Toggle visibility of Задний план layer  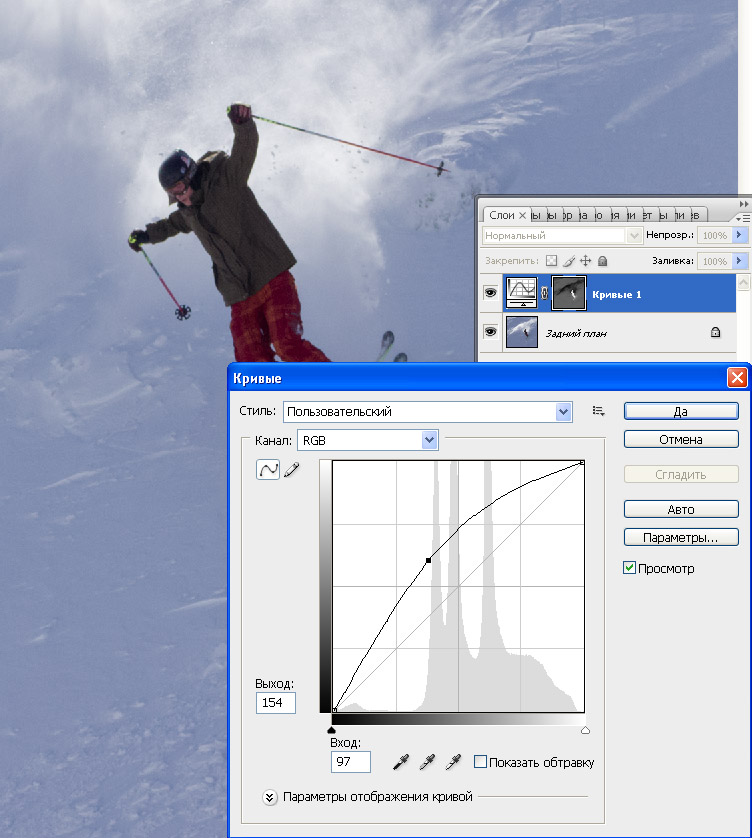490,332
